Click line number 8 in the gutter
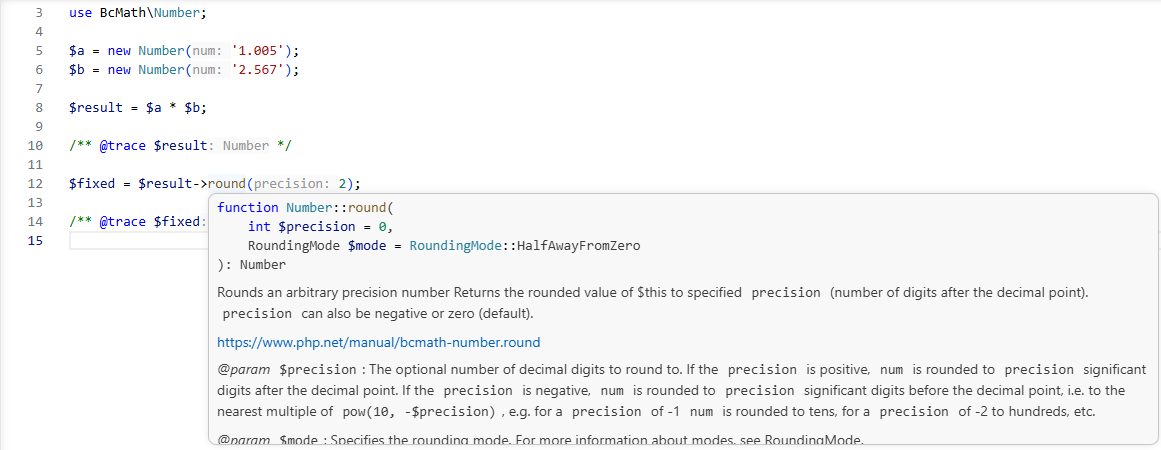The image size is (1161, 450). pos(39,108)
